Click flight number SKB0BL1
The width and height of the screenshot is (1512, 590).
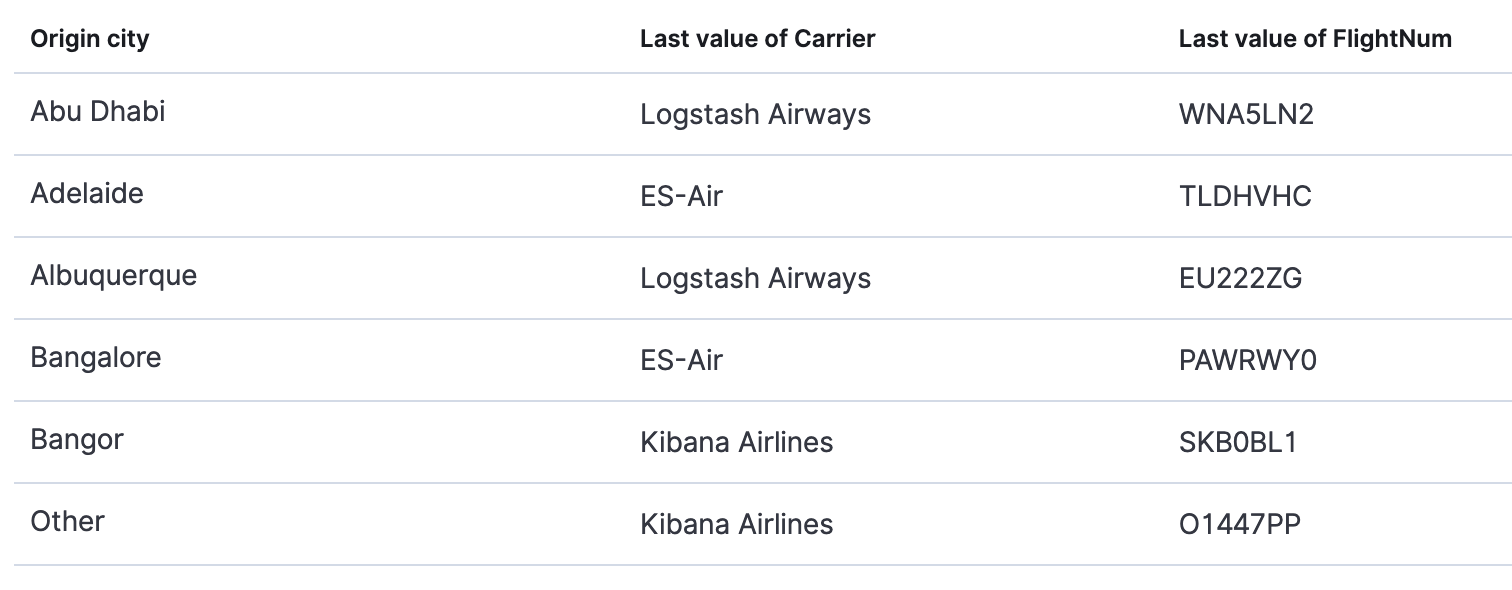[1238, 442]
